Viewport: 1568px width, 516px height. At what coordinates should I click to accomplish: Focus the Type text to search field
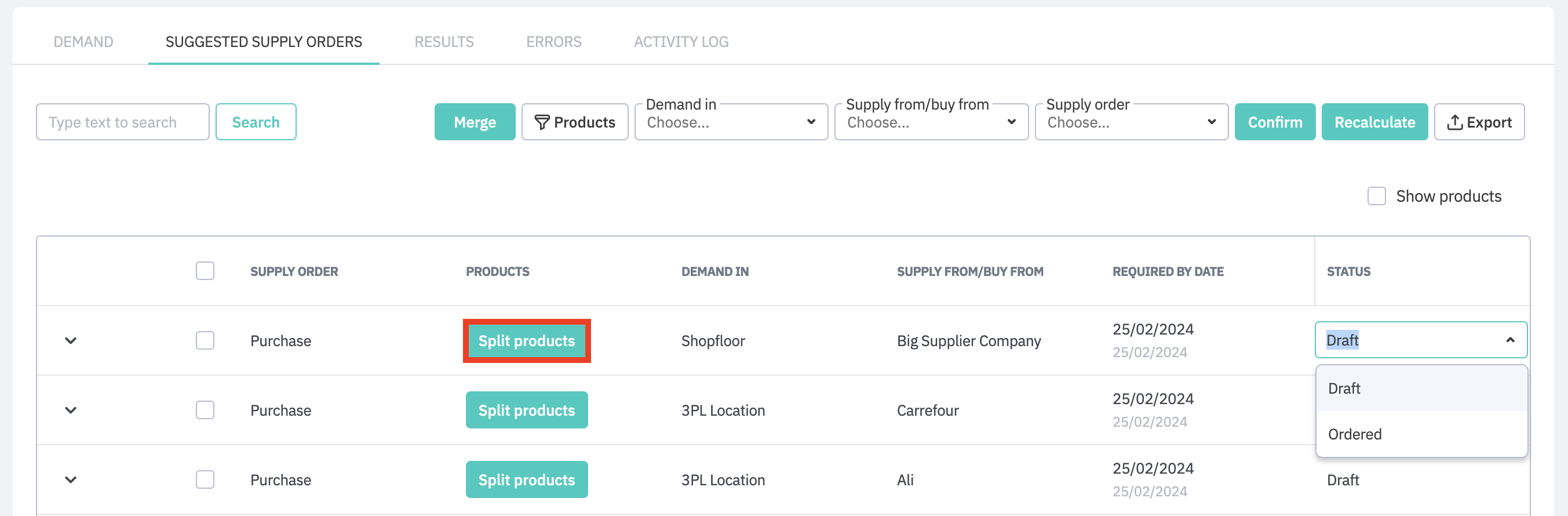[x=122, y=122]
